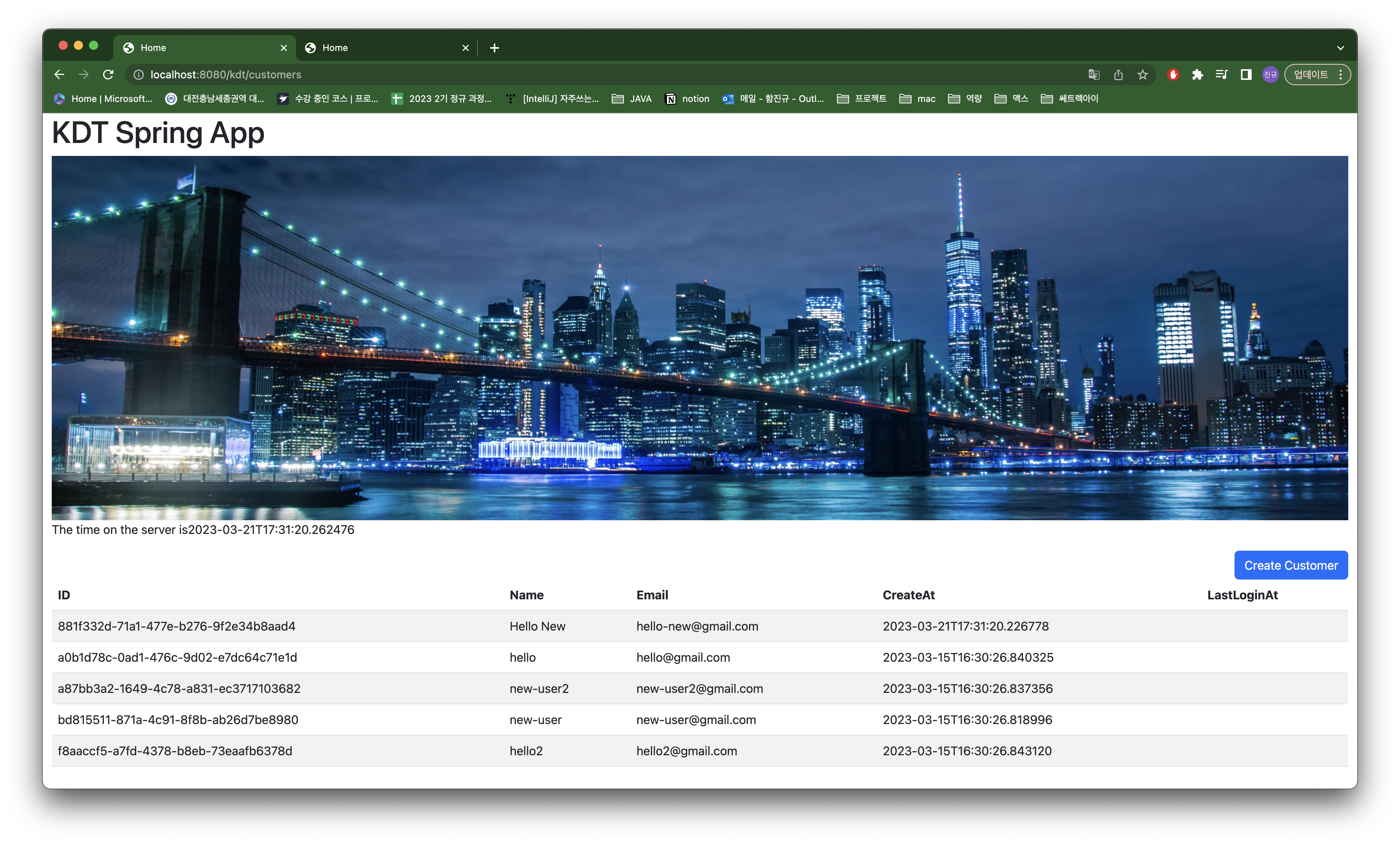Open a new tab with plus
This screenshot has height=845, width=1400.
pos(494,48)
